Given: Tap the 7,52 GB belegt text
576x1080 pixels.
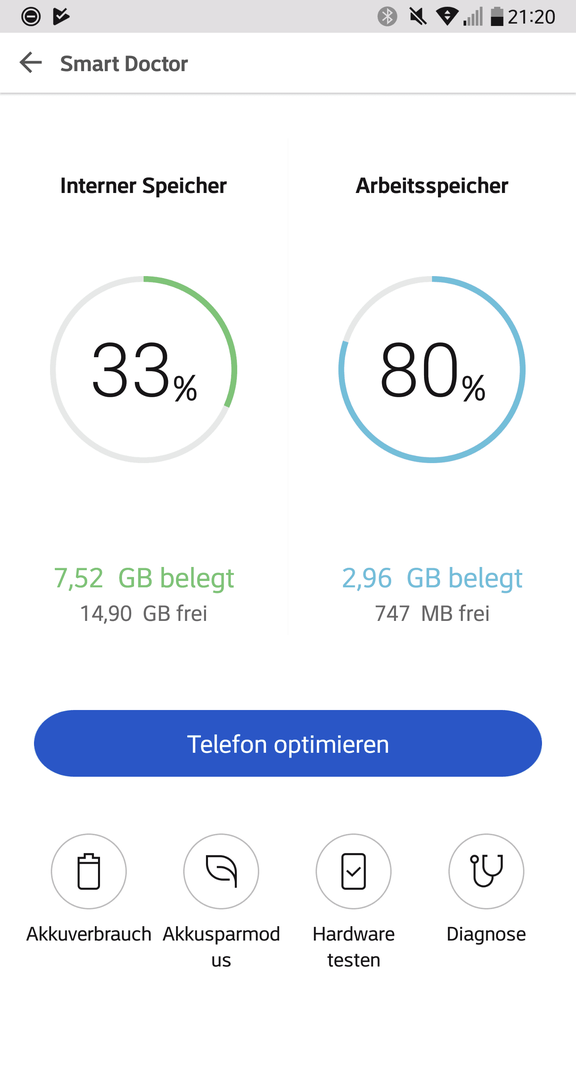Looking at the screenshot, I should coord(144,578).
